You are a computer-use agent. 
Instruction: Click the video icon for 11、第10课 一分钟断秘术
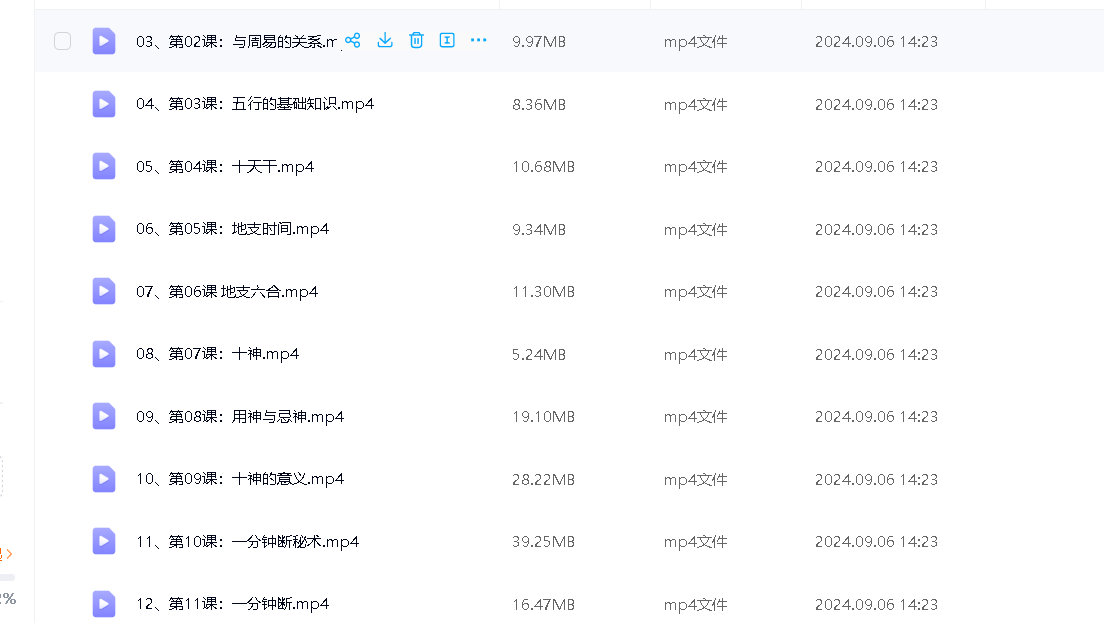104,541
